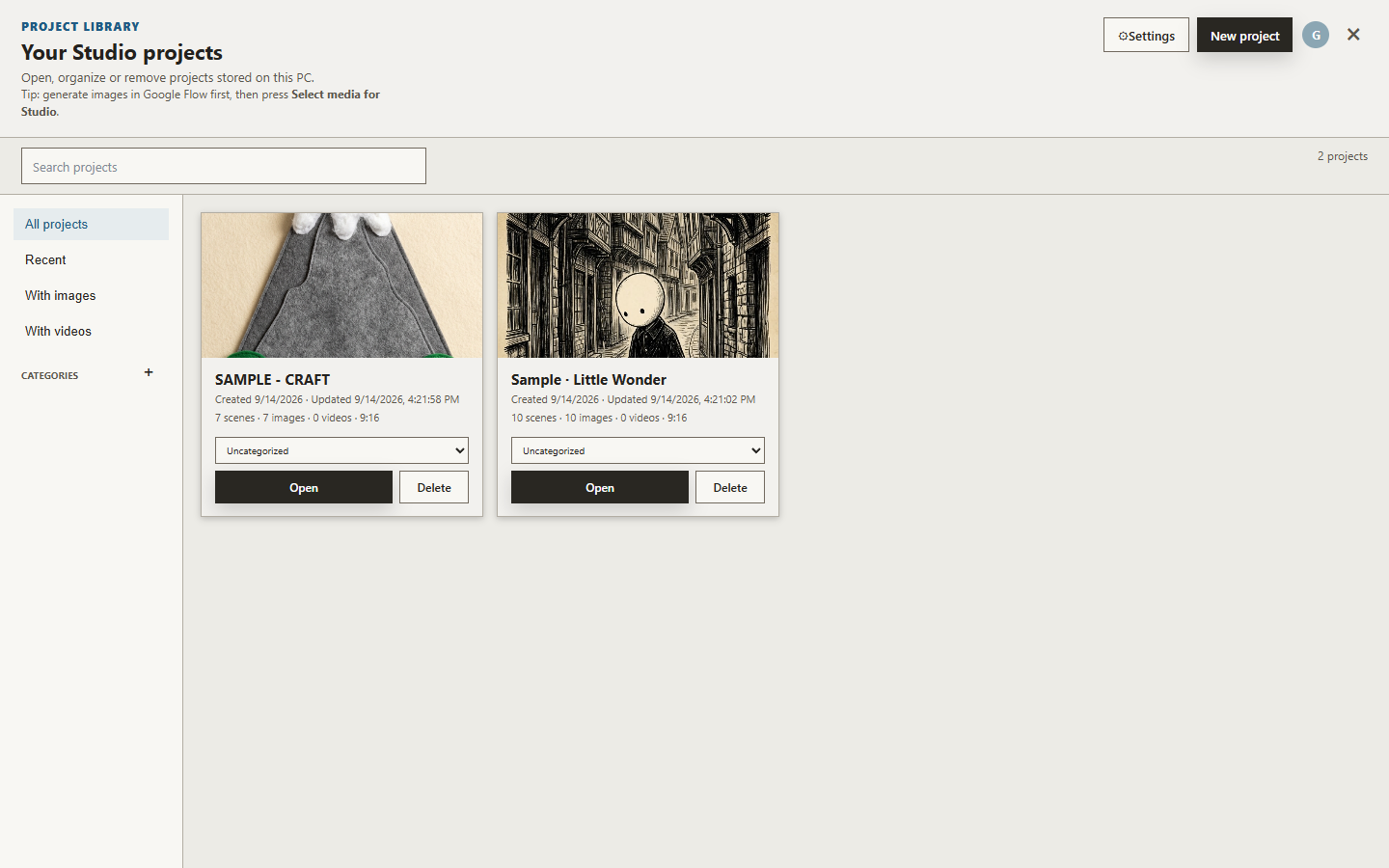Close the project library panel
Screen dimensions: 1389x868
click(1353, 35)
